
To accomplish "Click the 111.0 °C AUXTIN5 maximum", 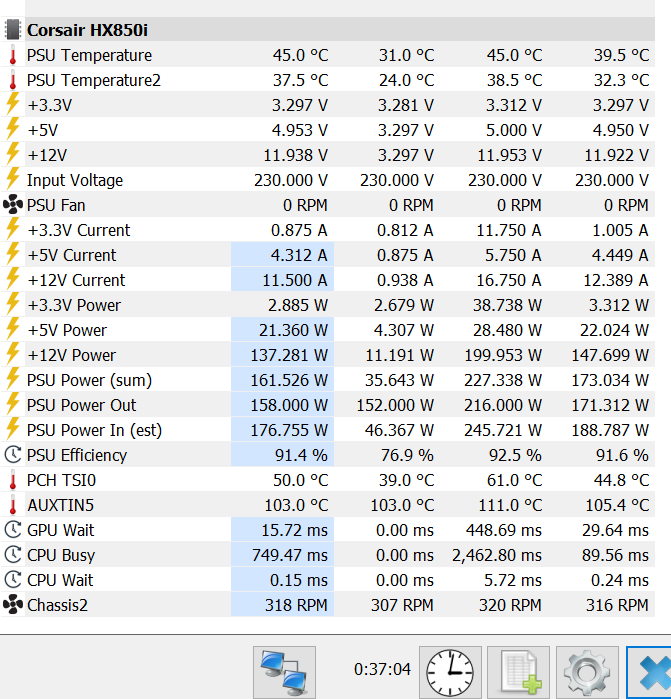I will (510, 505).
